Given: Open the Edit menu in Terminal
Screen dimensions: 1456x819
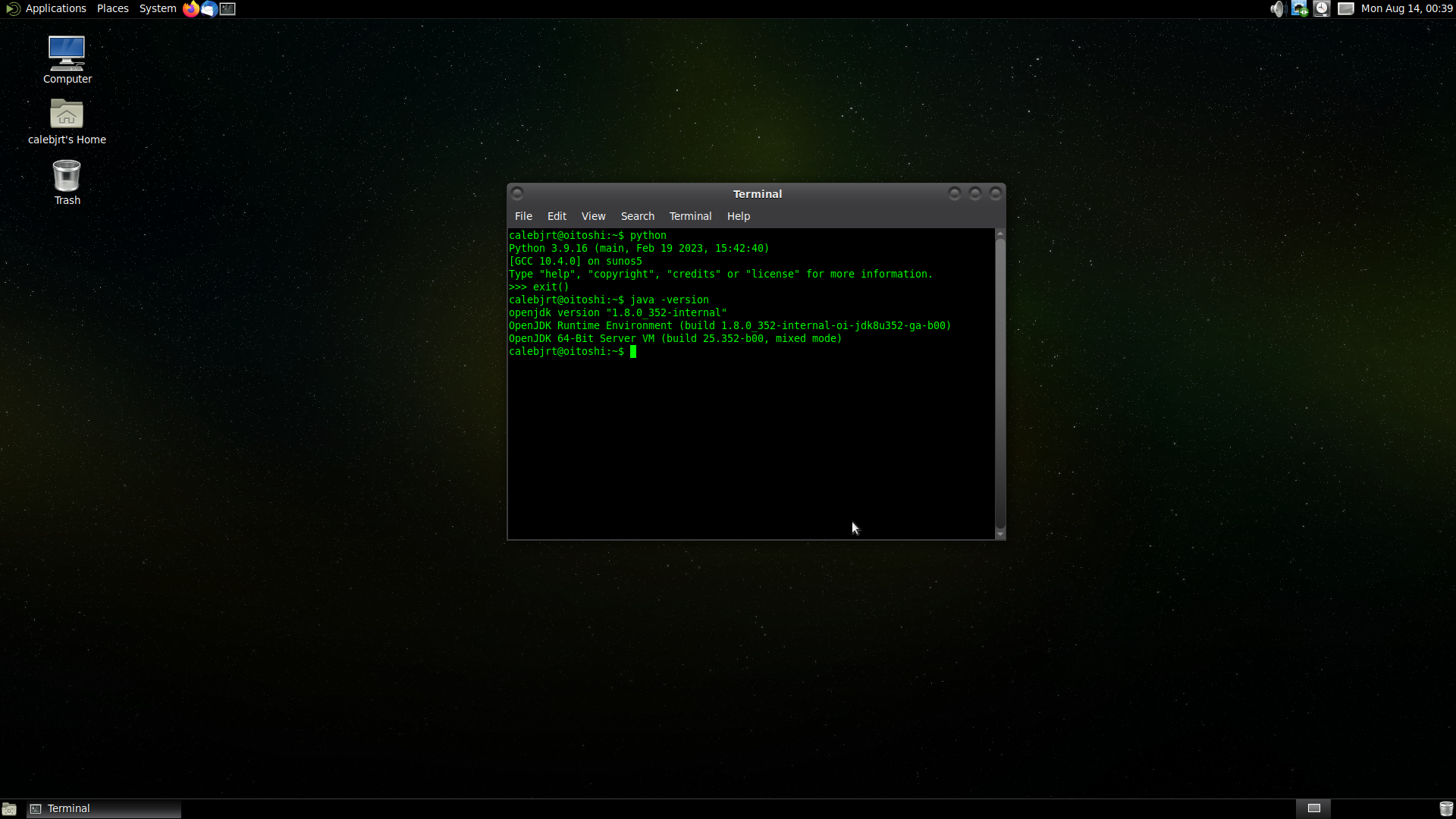Looking at the screenshot, I should pos(557,216).
